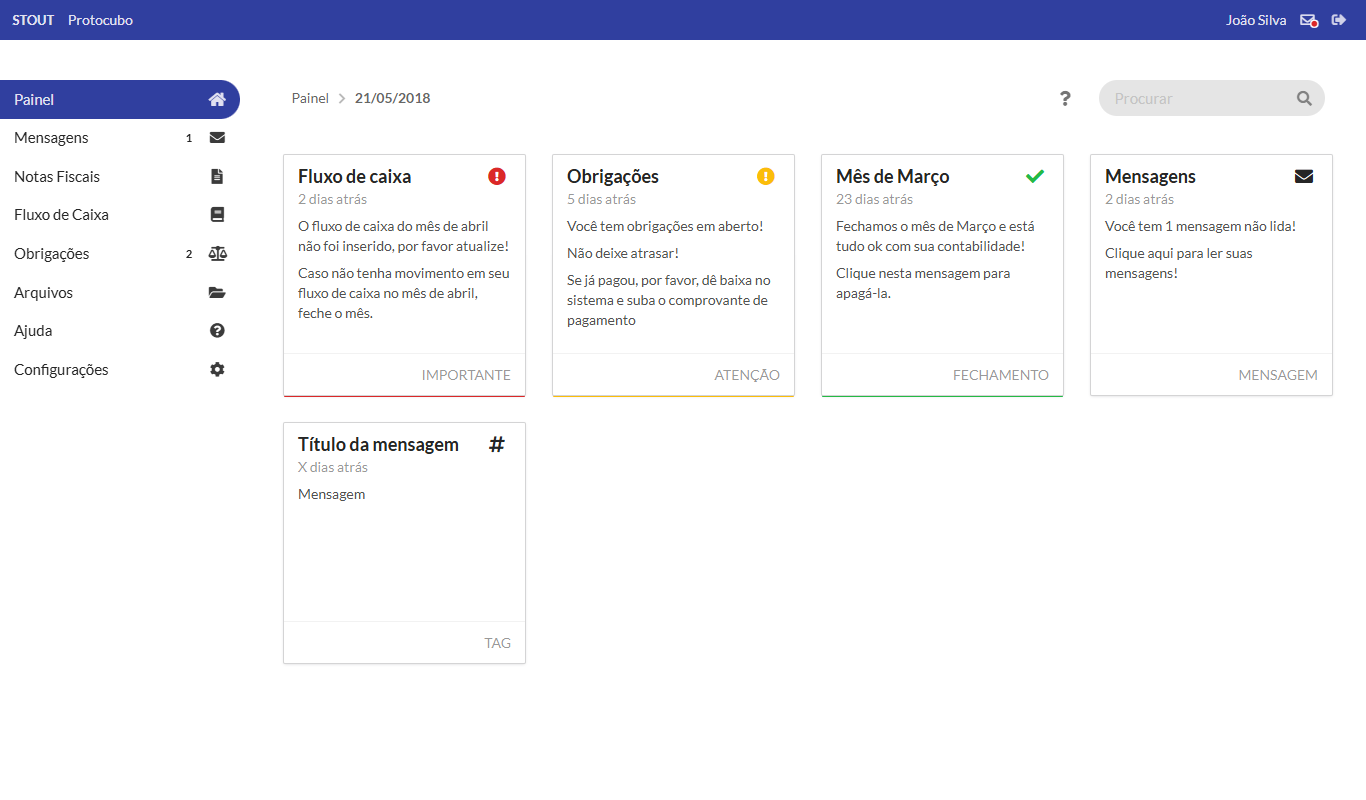This screenshot has width=1366, height=800.
Task: Click the red alert icon on Fluxo de caixa card
Action: [x=497, y=176]
